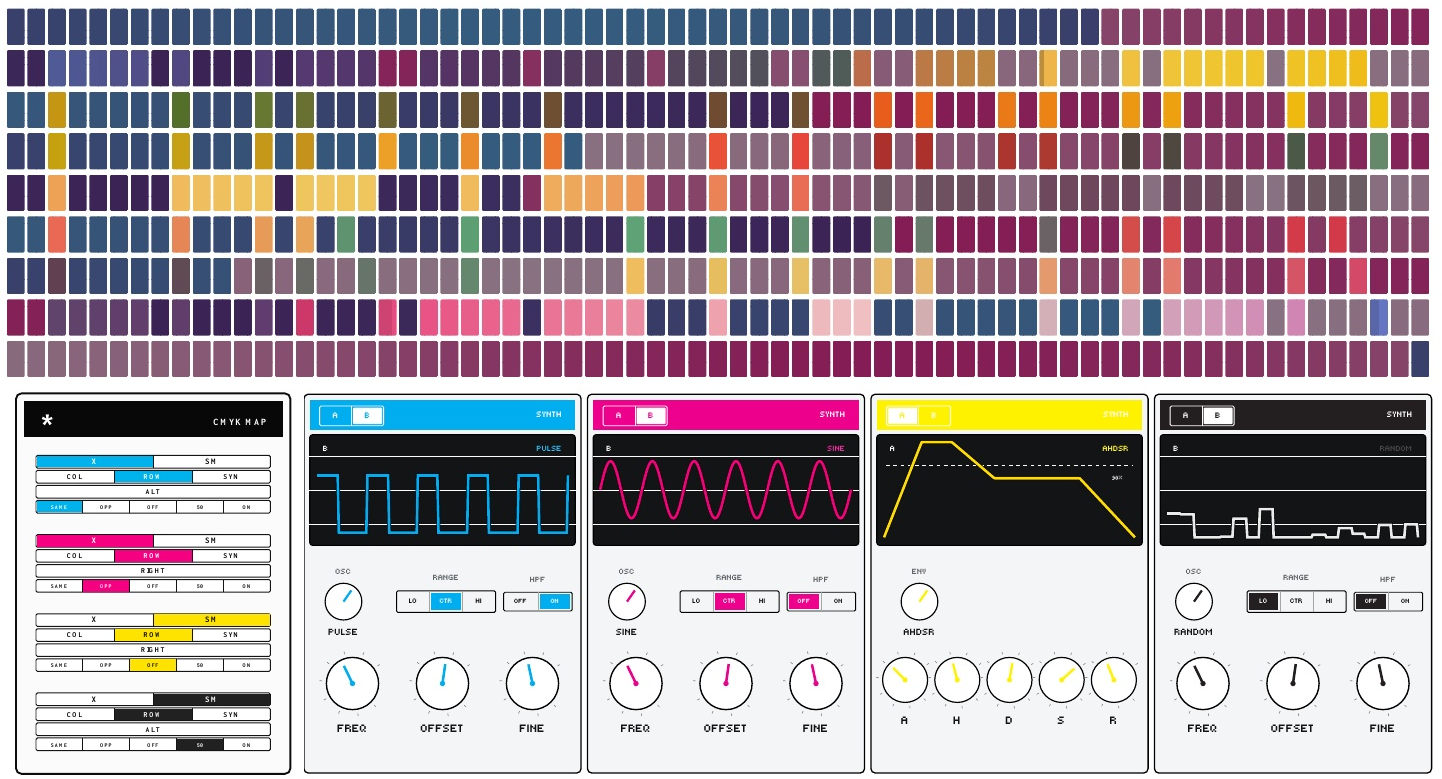1442x779 pixels.
Task: Turn HPF ON in the magenta synth
Action: (838, 602)
